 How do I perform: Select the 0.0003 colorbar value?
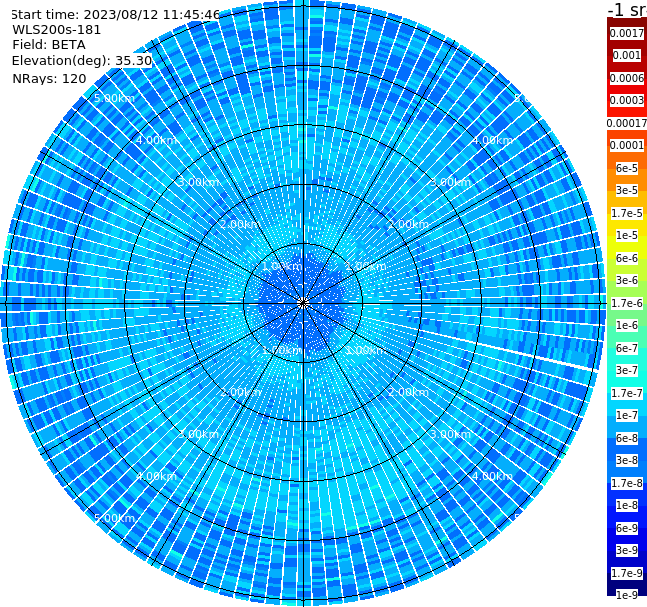(627, 100)
